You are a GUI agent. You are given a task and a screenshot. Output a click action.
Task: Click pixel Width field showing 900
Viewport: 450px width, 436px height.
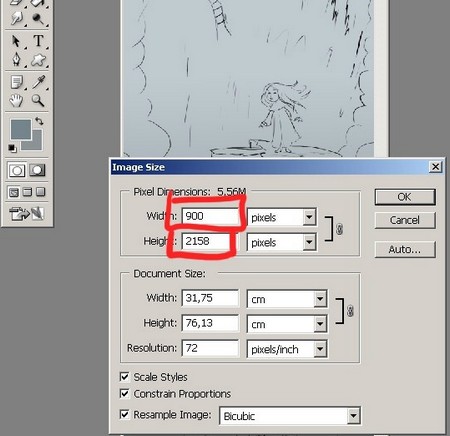click(x=210, y=216)
